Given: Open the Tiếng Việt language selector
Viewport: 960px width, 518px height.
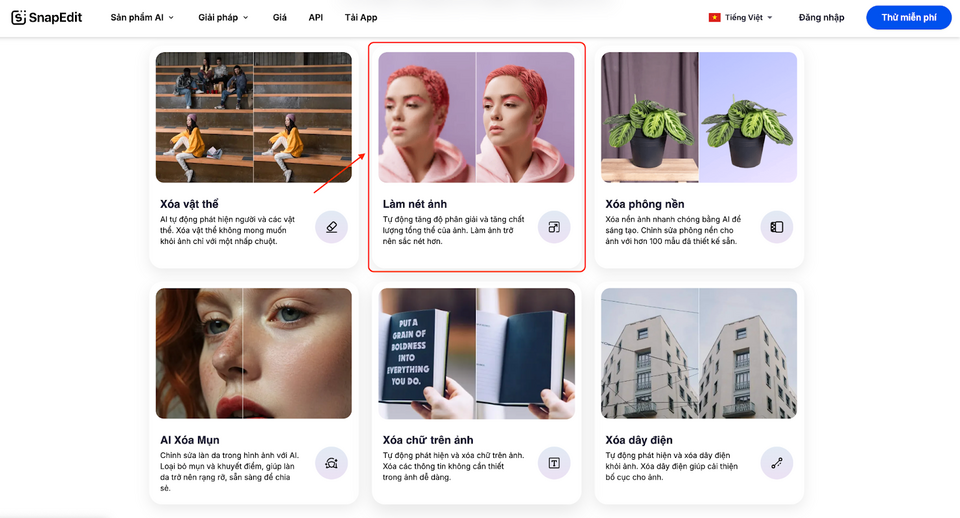Looking at the screenshot, I should tap(741, 17).
